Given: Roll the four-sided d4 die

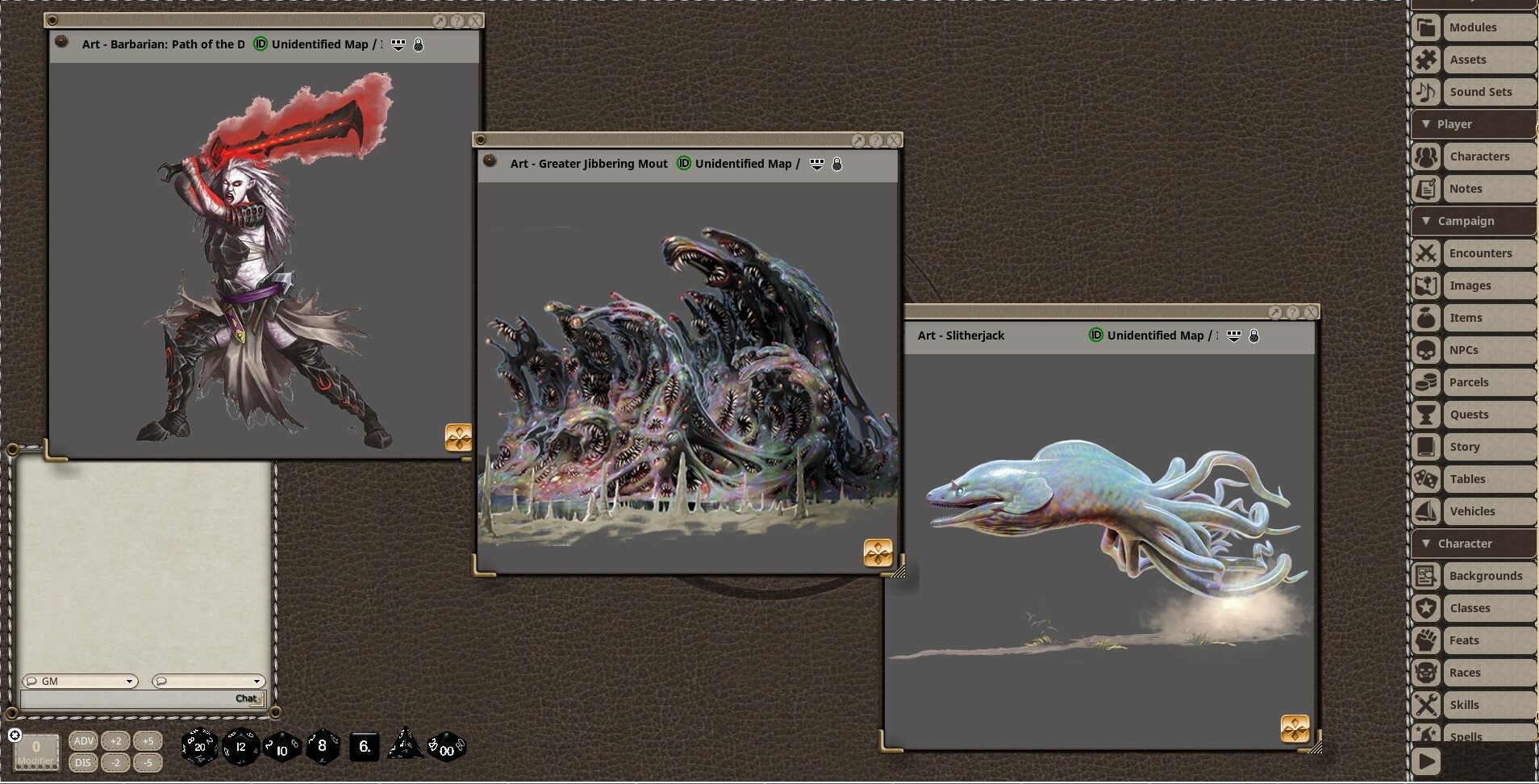Looking at the screenshot, I should point(405,746).
